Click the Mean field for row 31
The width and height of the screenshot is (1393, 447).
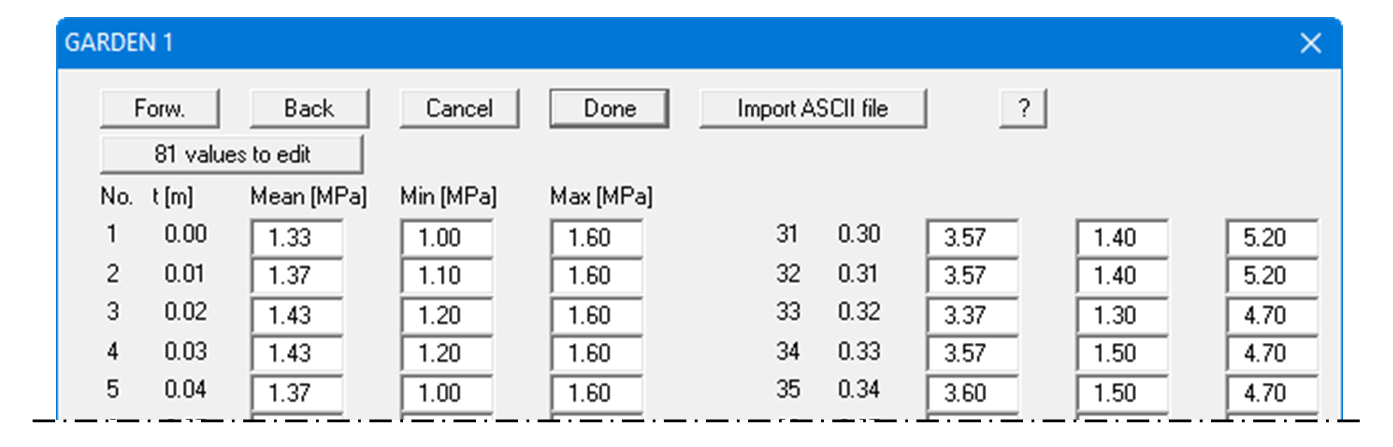[972, 239]
